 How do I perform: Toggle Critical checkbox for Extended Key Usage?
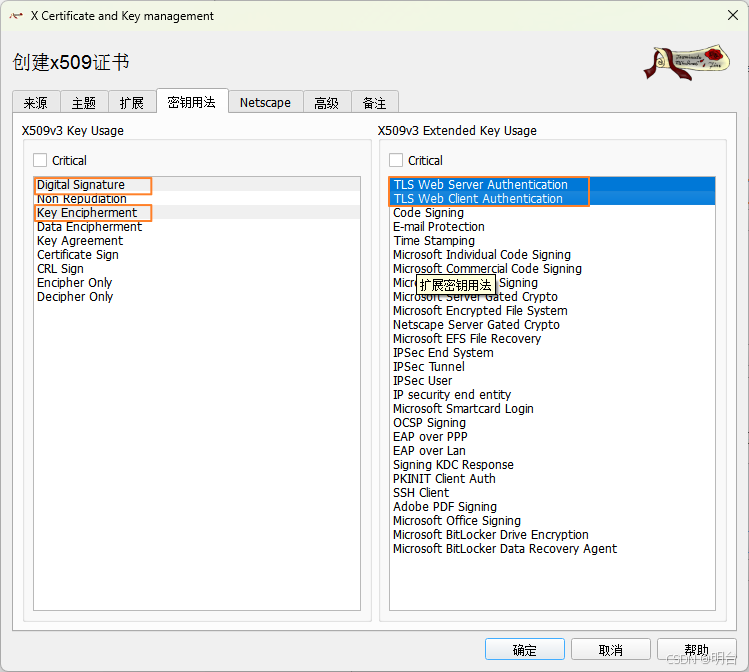point(396,160)
